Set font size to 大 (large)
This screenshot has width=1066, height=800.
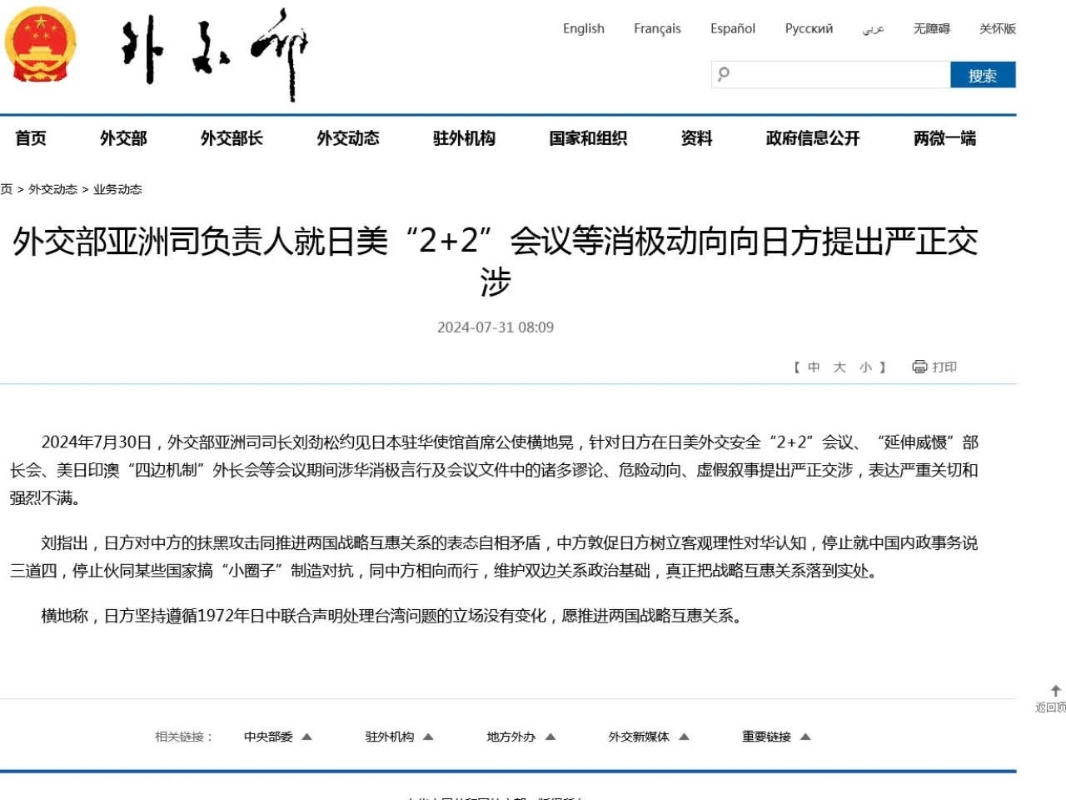(x=839, y=367)
